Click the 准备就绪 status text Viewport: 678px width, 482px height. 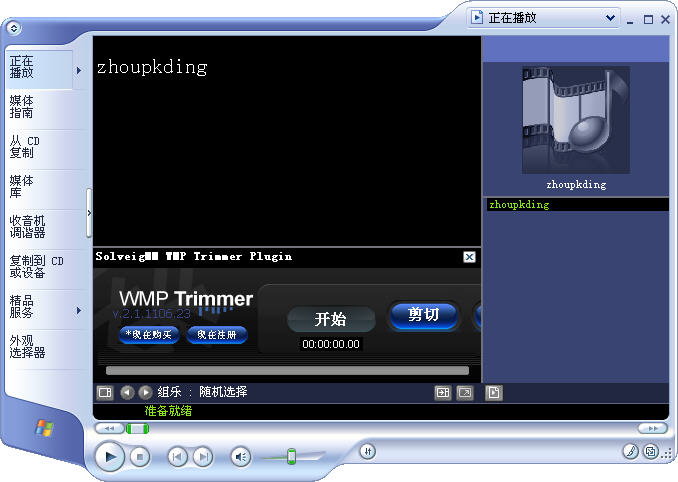(x=168, y=411)
